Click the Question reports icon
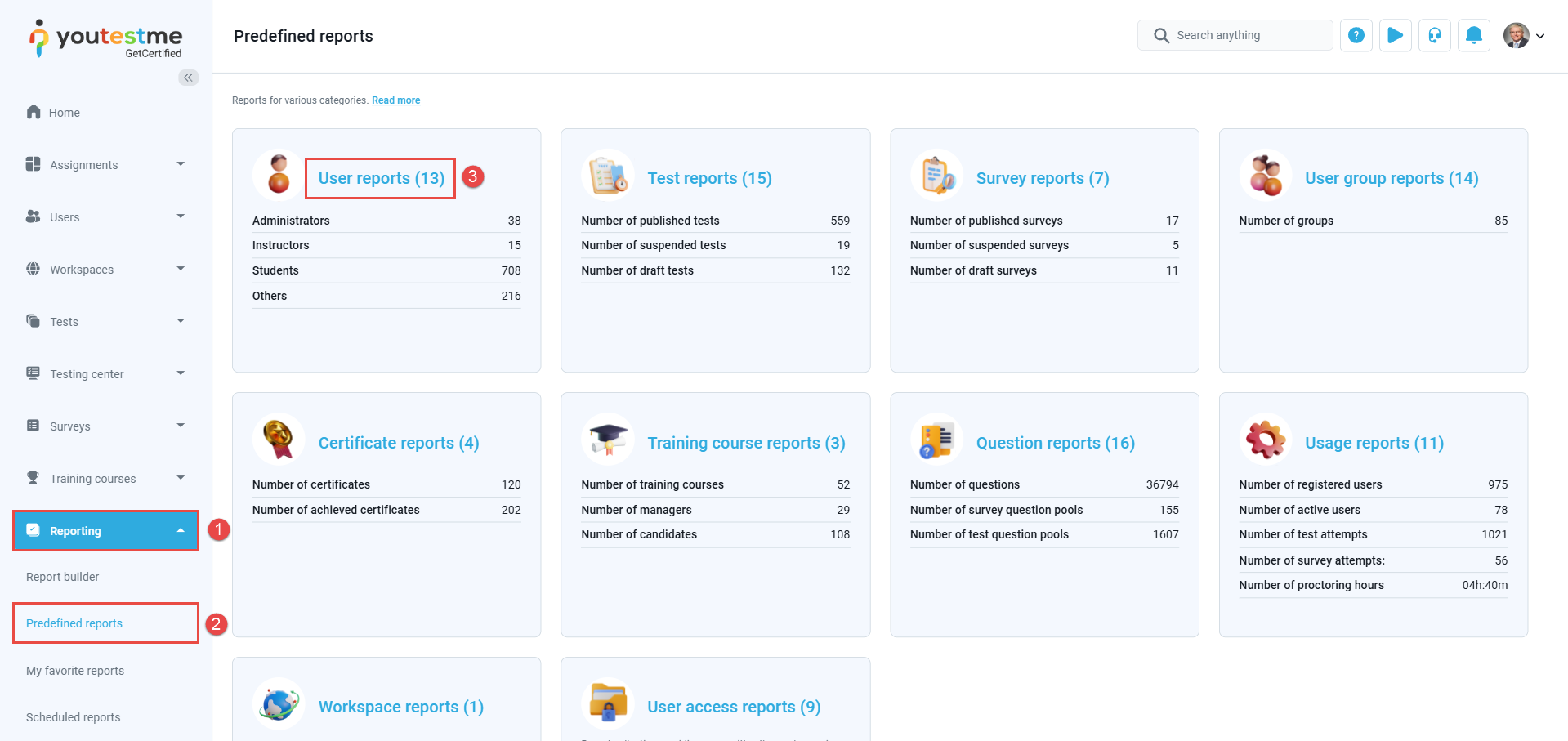 tap(937, 440)
